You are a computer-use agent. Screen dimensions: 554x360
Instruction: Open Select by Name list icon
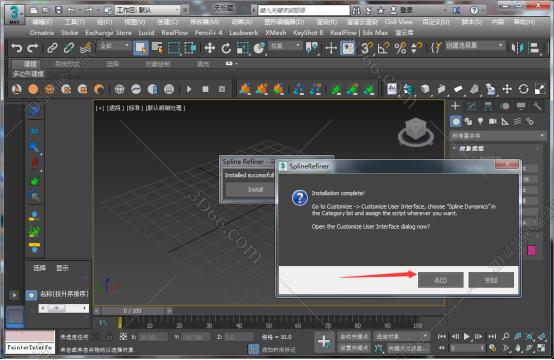[x=157, y=48]
